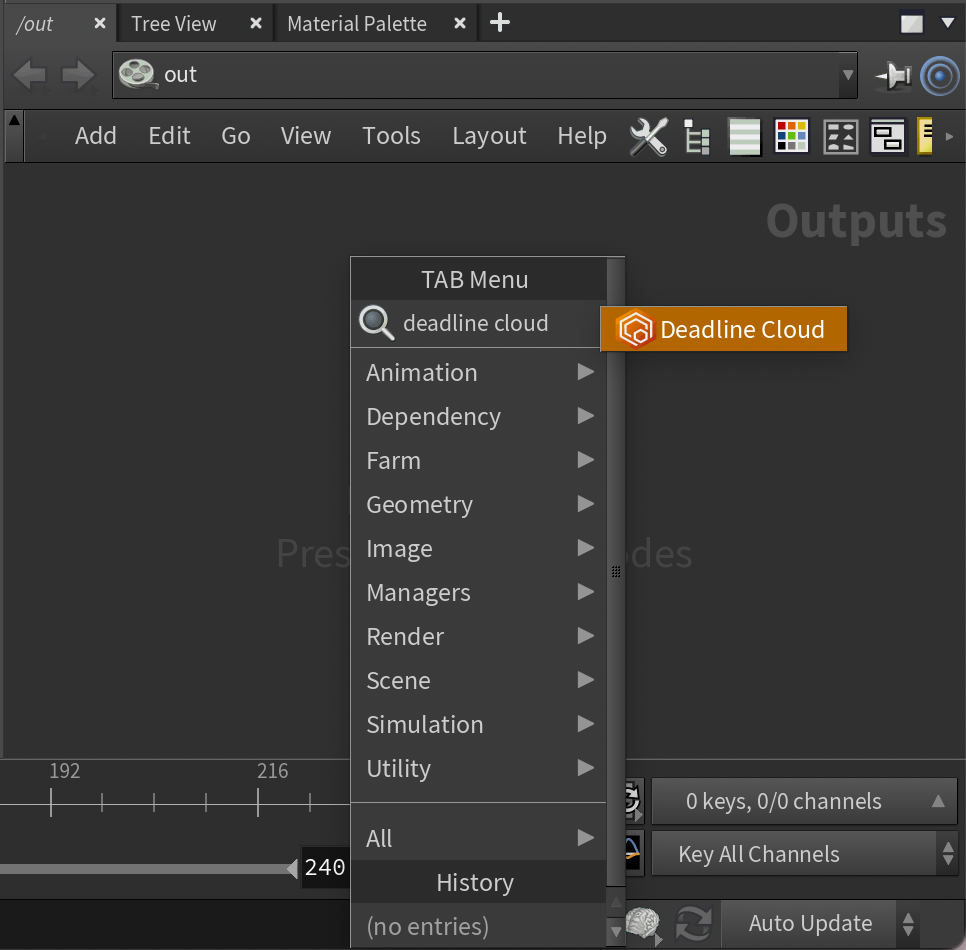Open the Key All Channels options spinner
966x950 pixels.
pos(946,853)
